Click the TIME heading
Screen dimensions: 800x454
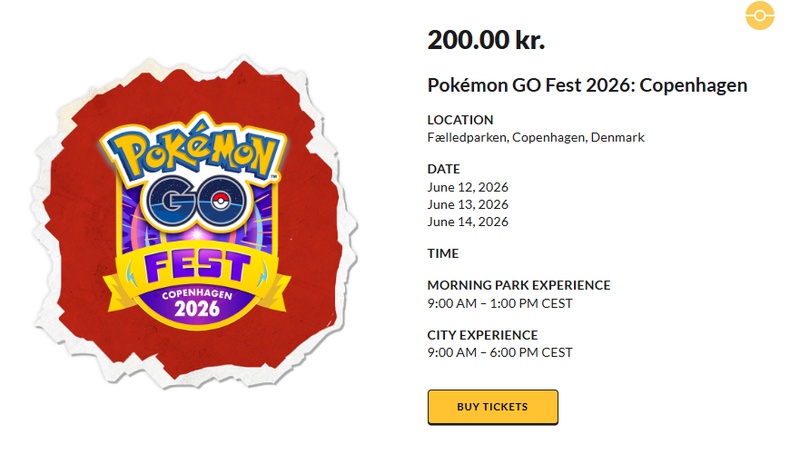click(443, 253)
